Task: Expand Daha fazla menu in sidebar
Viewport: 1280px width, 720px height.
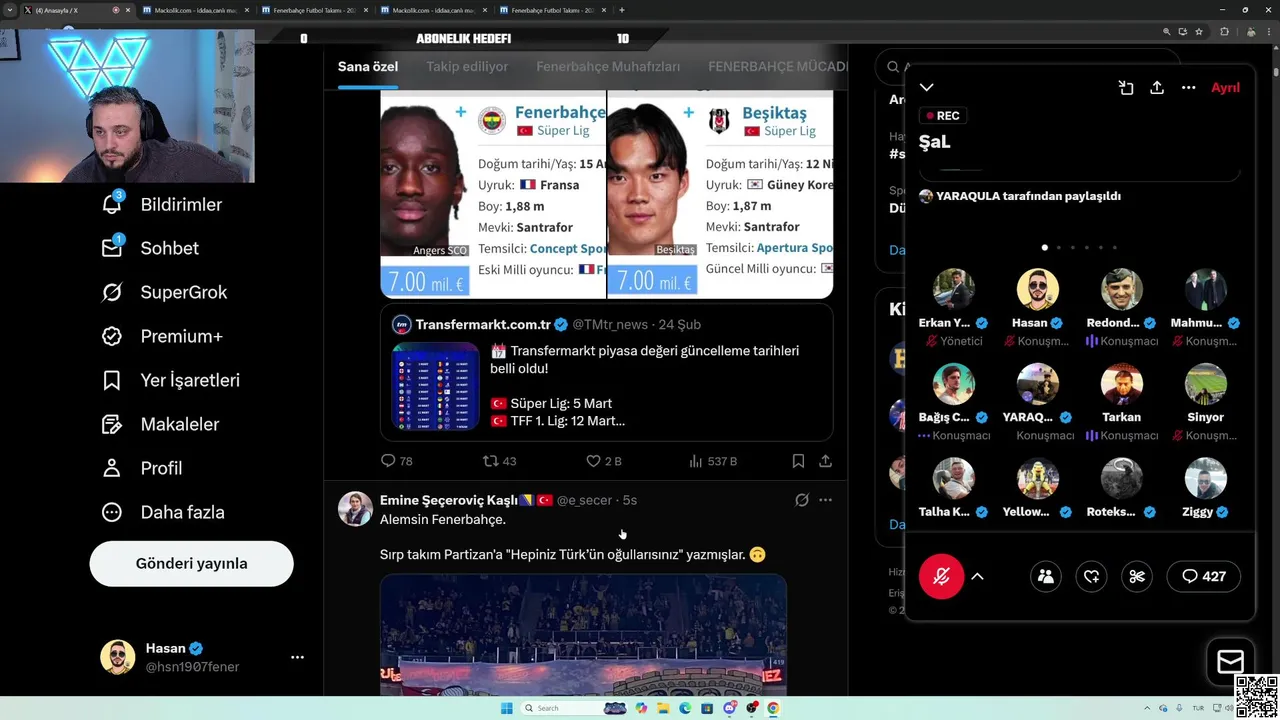Action: (163, 512)
